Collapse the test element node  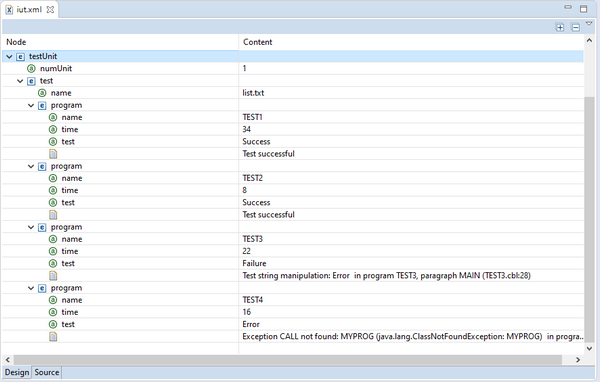pos(20,81)
